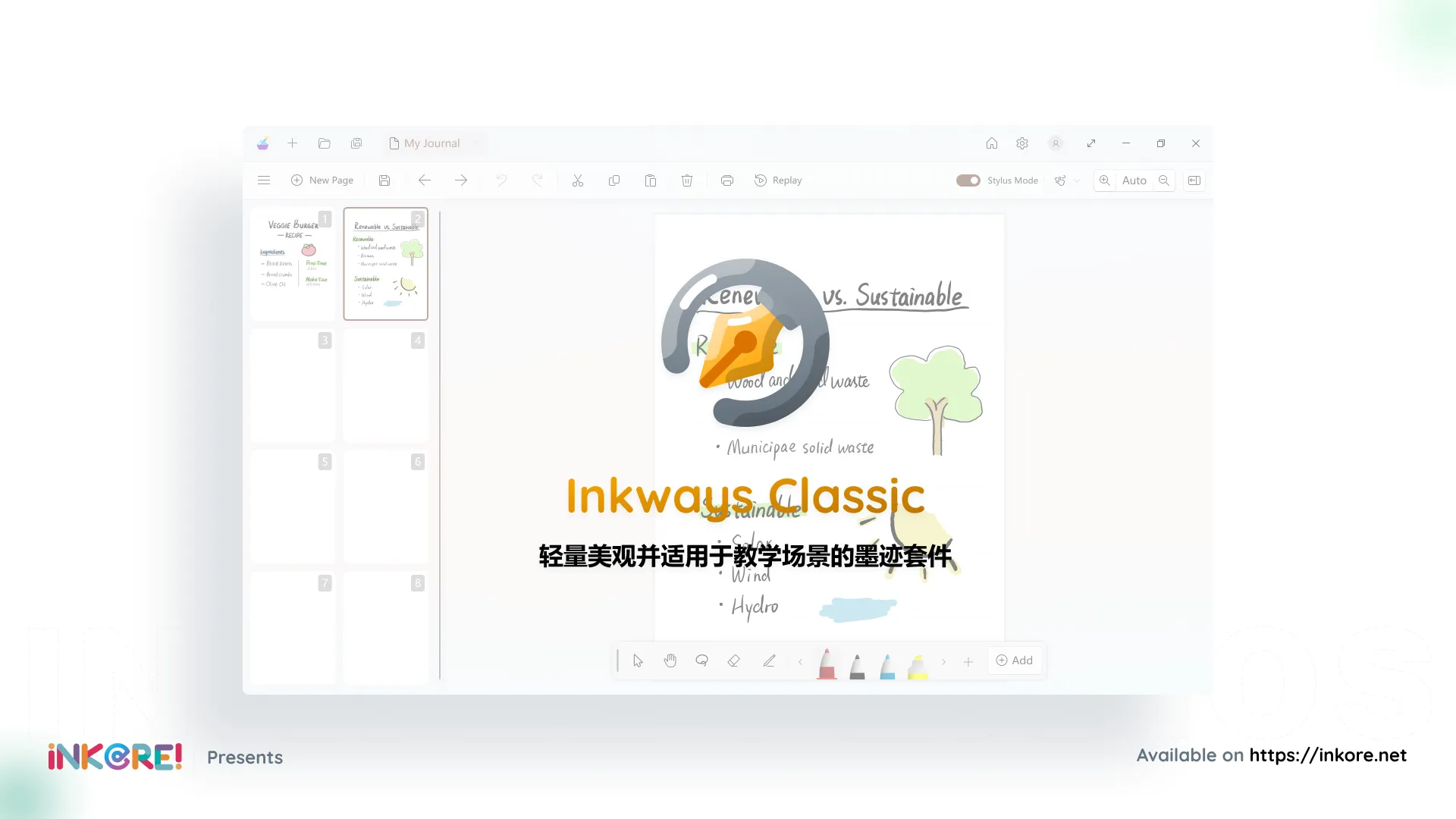Image resolution: width=1456 pixels, height=819 pixels.
Task: Toggle the page thumbnail panel layout icon
Action: (x=1194, y=180)
